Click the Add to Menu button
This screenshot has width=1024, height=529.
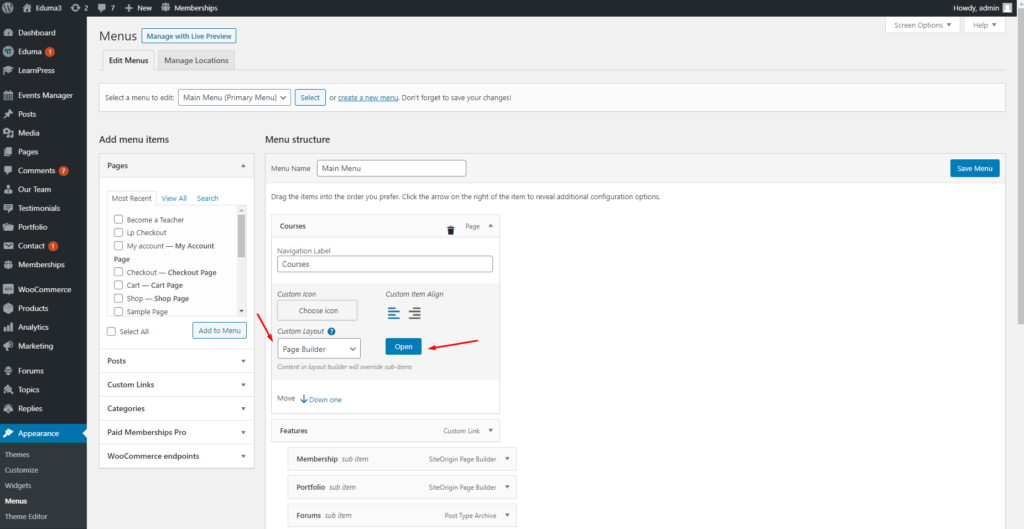(x=219, y=330)
